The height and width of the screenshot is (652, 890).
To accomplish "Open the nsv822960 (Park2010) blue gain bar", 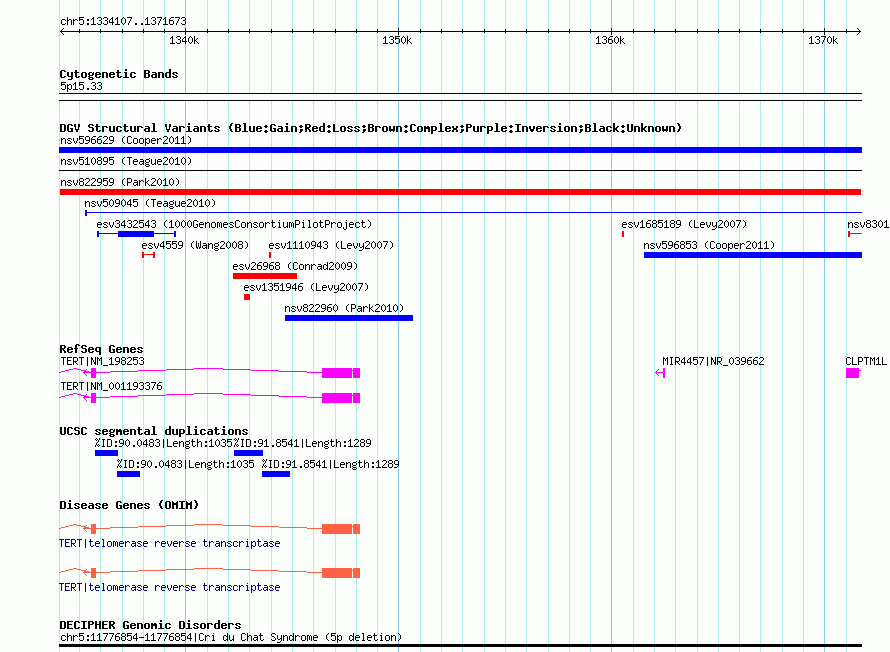I will [x=349, y=318].
